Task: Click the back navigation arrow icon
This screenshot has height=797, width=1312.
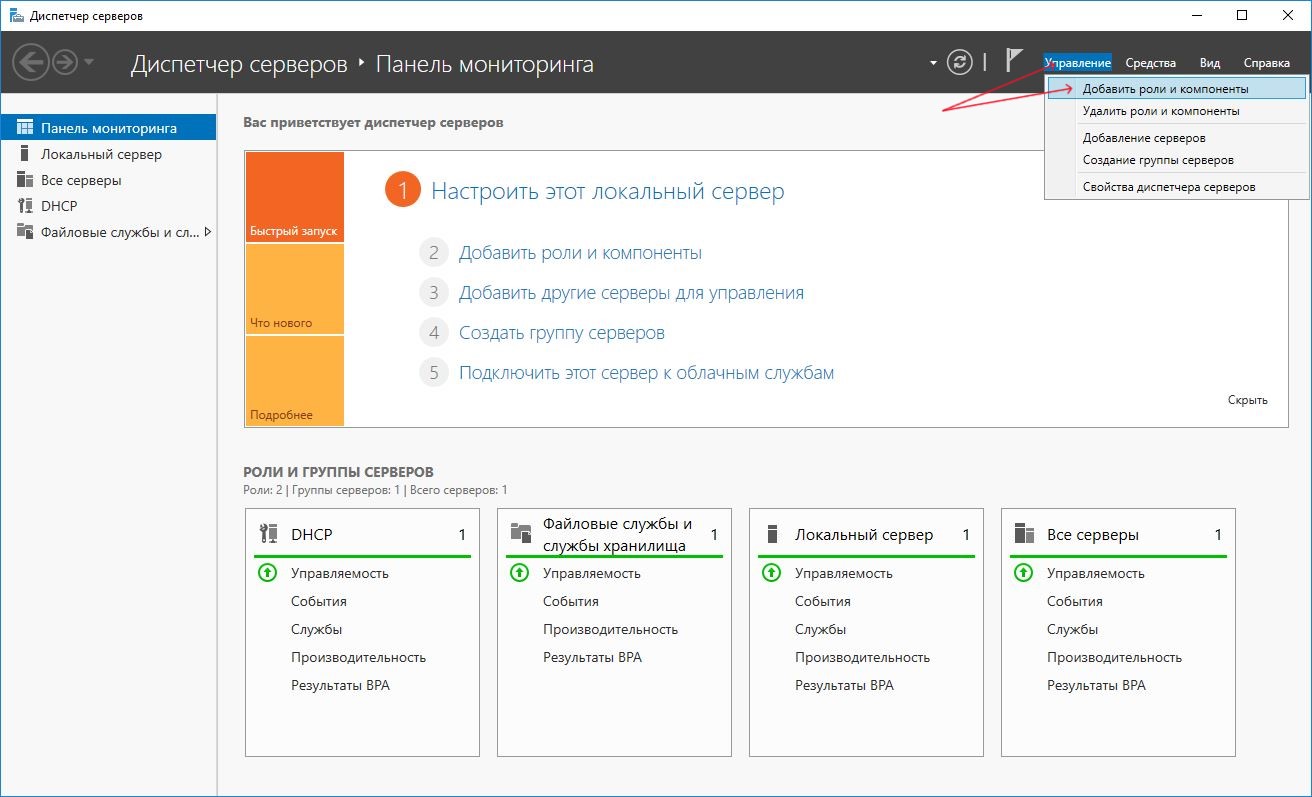Action: click(x=31, y=63)
